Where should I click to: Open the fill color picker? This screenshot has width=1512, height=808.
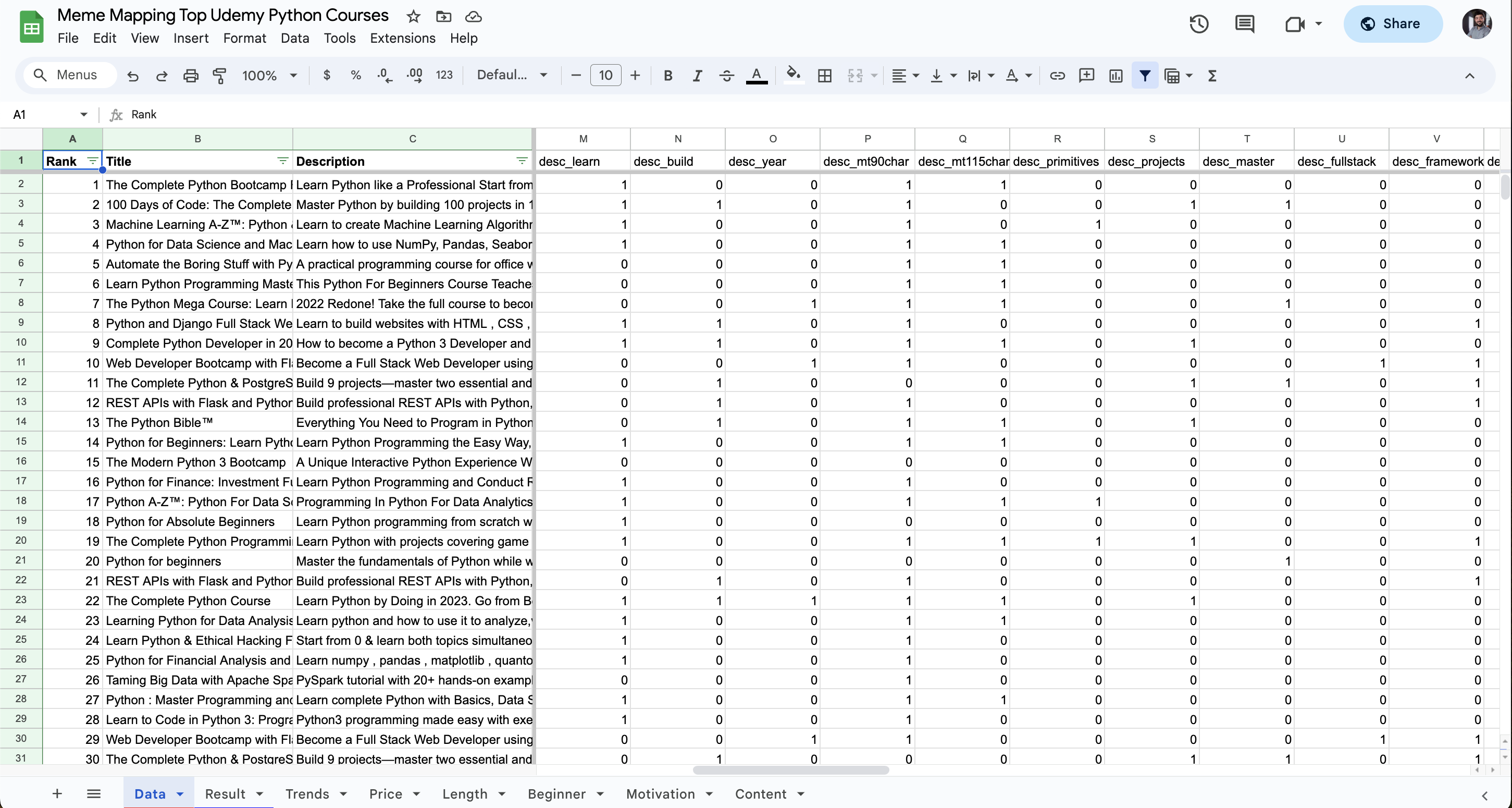pyautogui.click(x=793, y=75)
